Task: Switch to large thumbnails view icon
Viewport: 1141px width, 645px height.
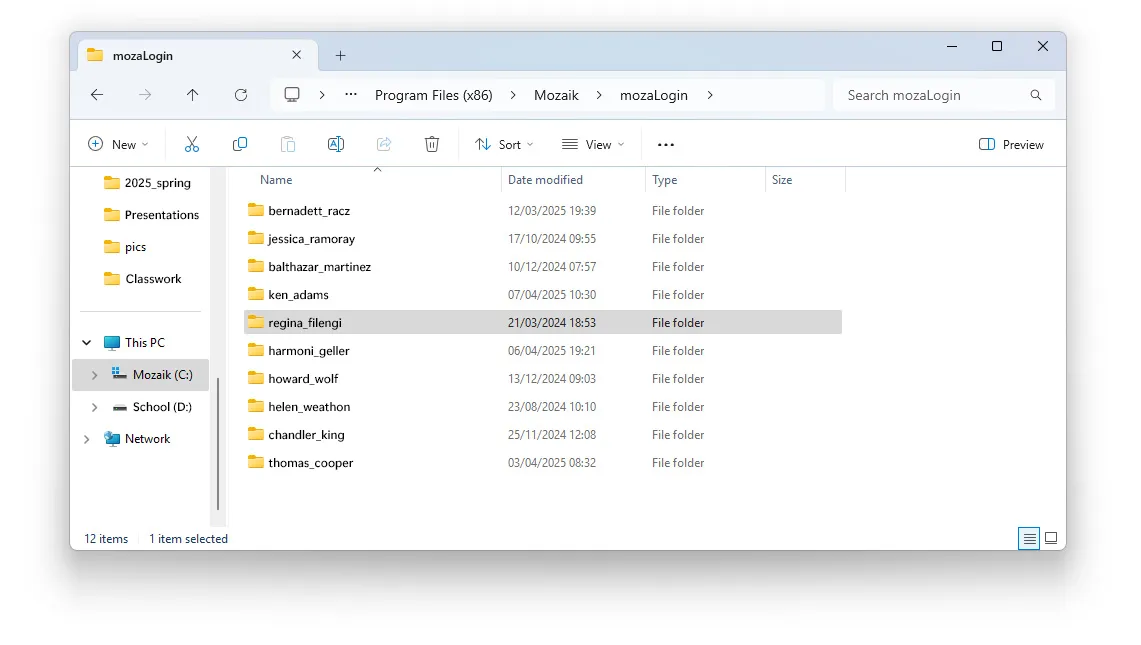Action: pyautogui.click(x=1051, y=538)
